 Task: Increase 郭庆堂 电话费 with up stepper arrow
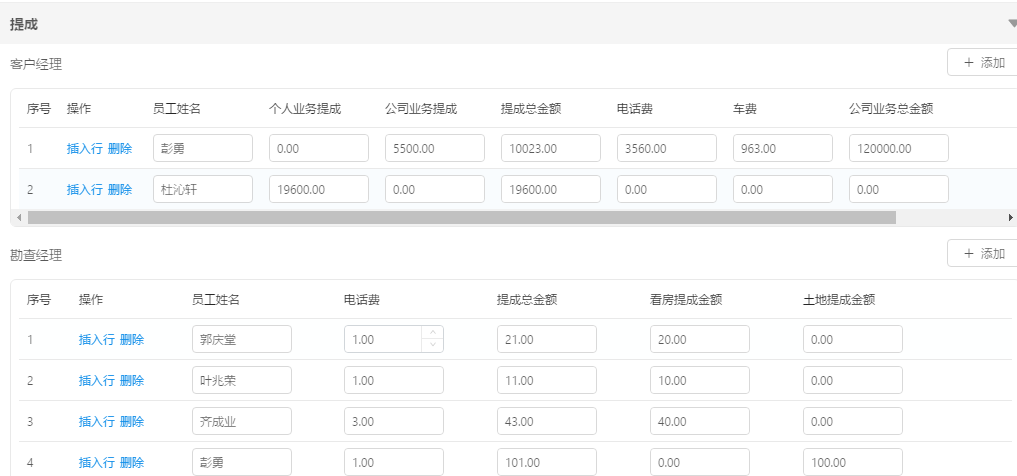(x=433, y=333)
